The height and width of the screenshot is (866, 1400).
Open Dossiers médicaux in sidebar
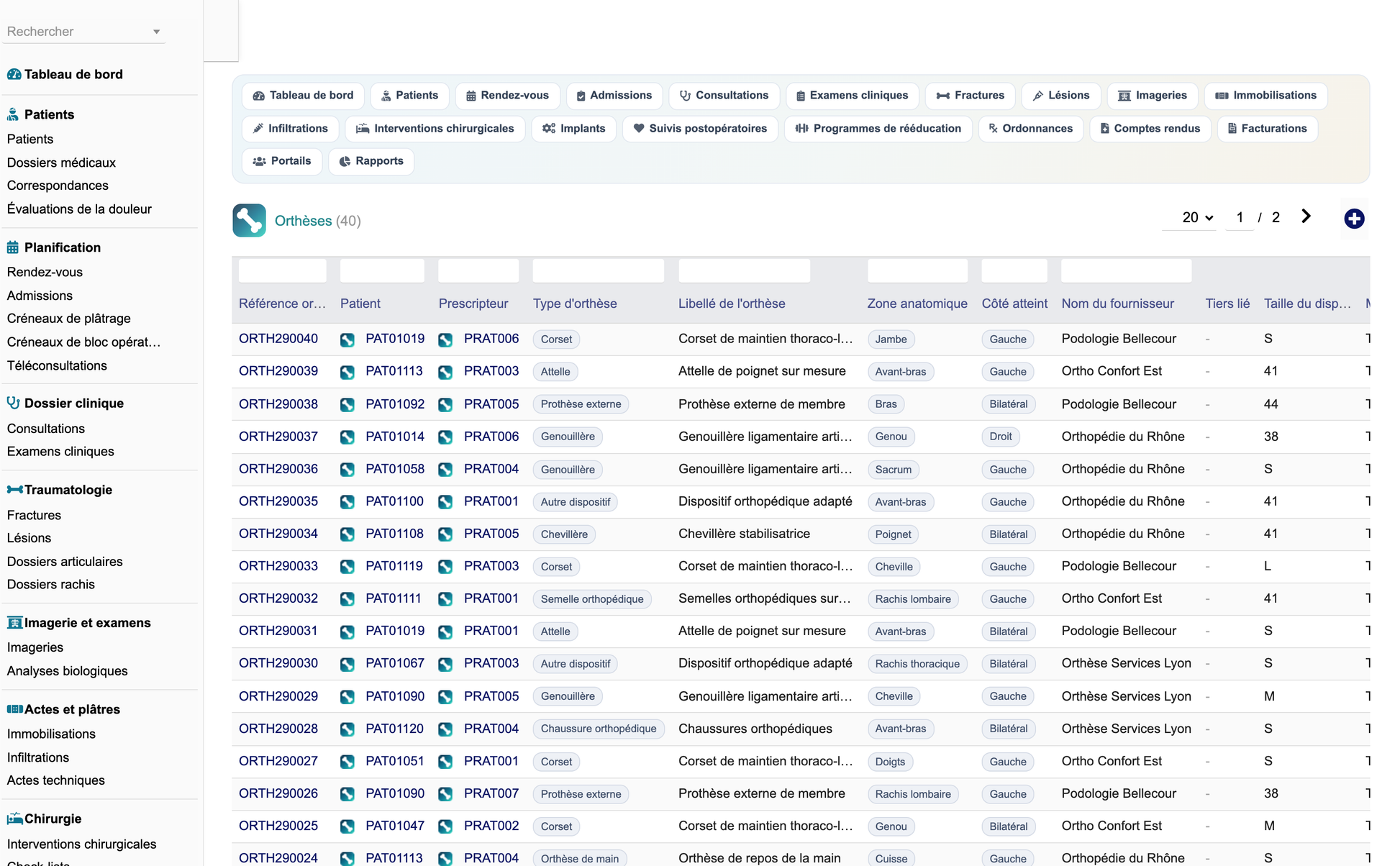point(61,163)
